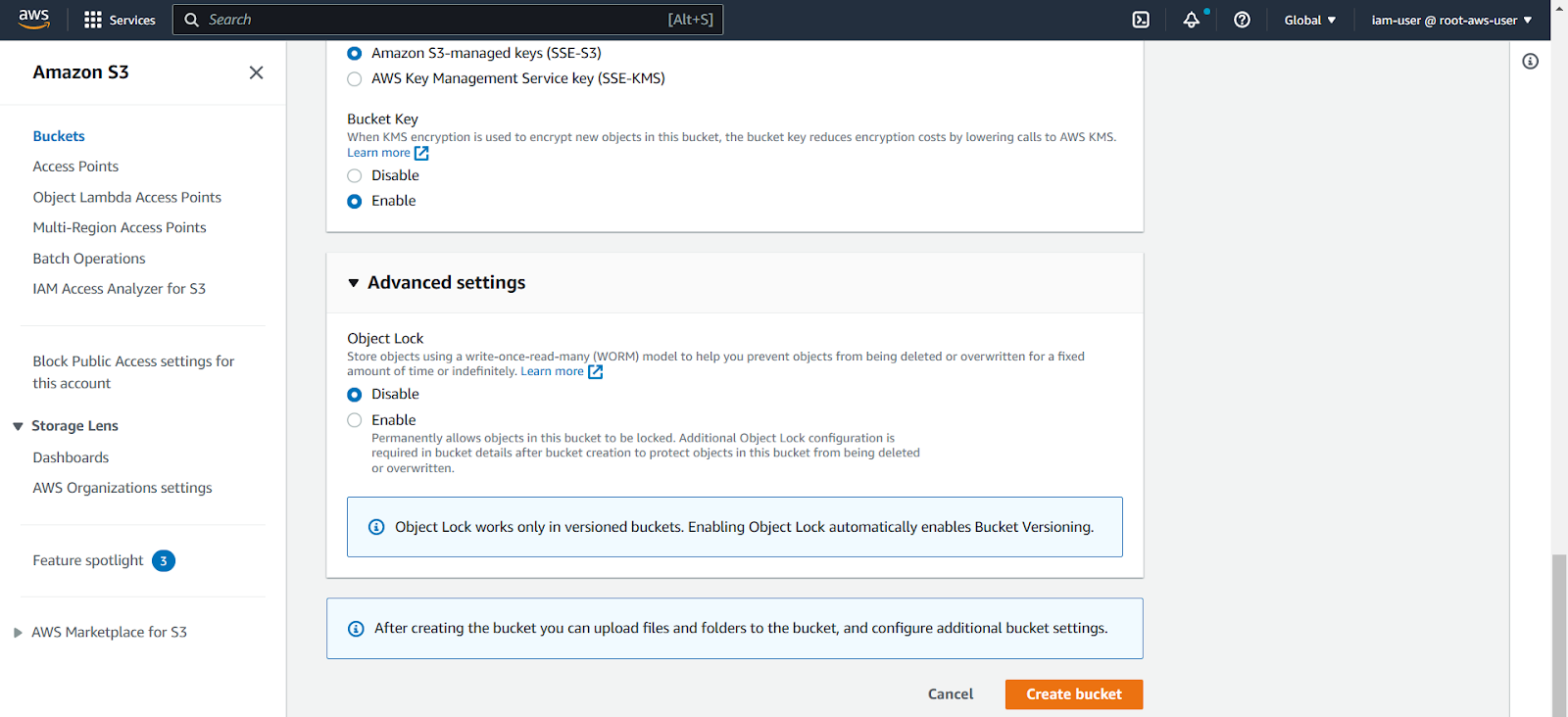Open the Services grid menu

point(120,20)
